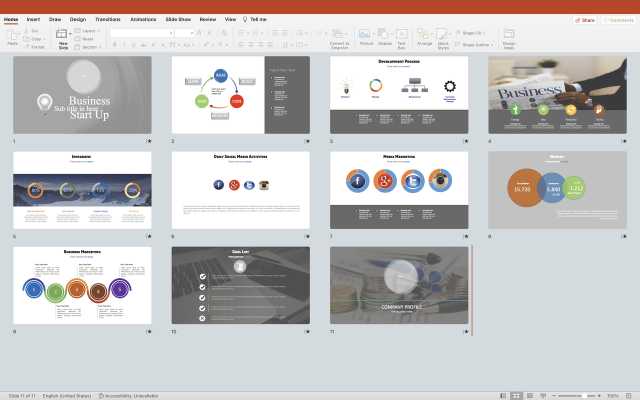640x400 pixels.
Task: Open the Layout dropdown
Action: 88,31
